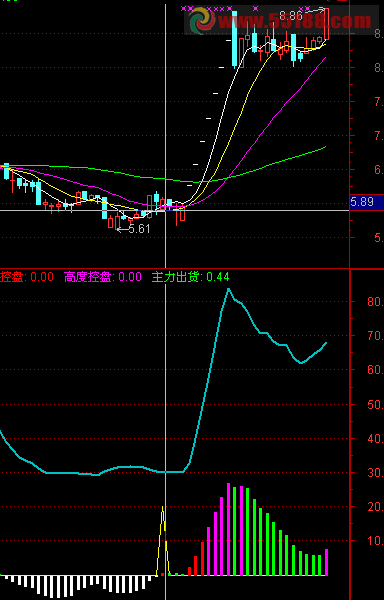Click the 70 level on indicator axis
384x600 pixels.
pos(376,336)
